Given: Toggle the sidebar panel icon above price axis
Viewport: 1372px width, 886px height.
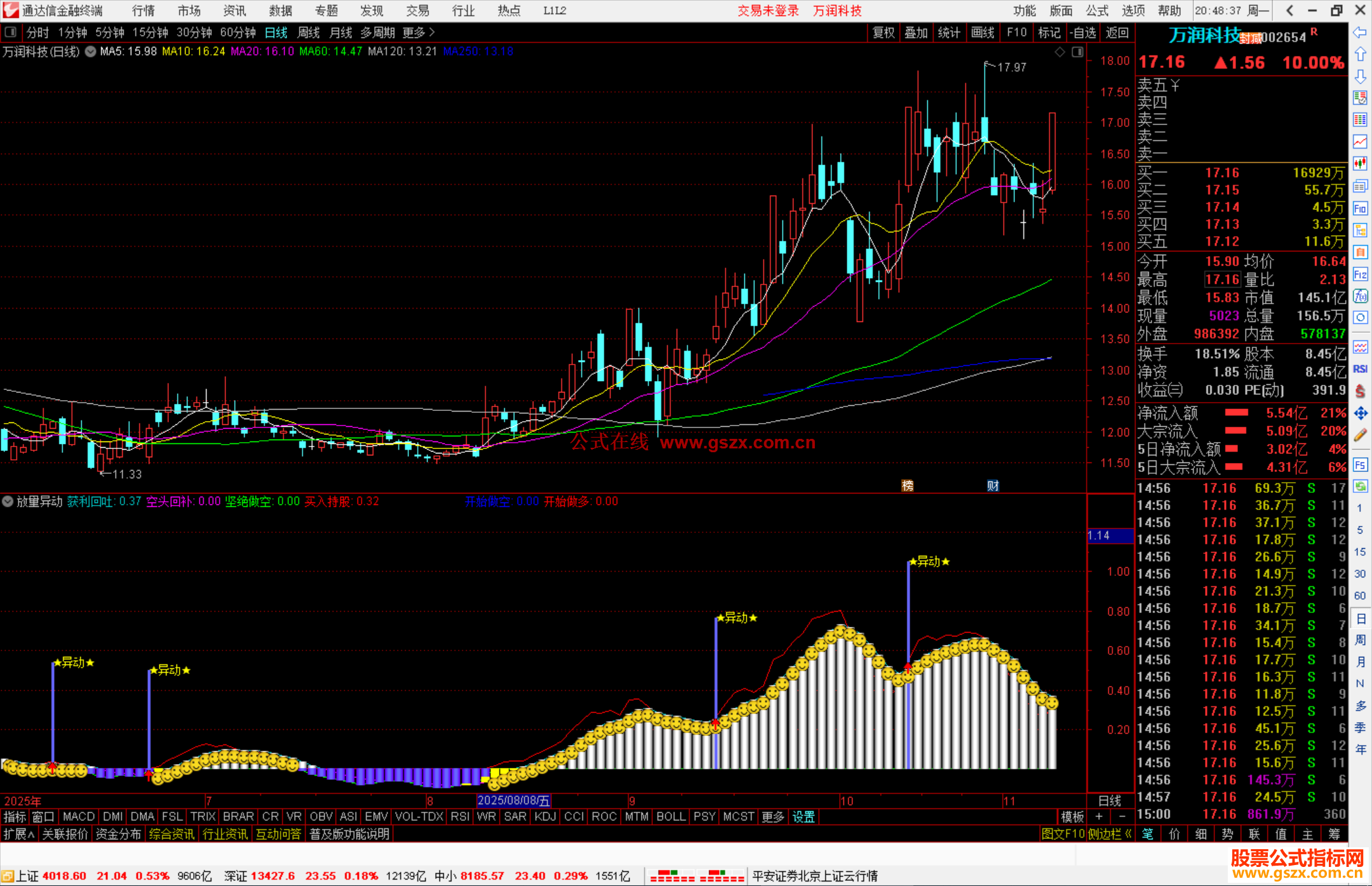Looking at the screenshot, I should click(x=1078, y=52).
